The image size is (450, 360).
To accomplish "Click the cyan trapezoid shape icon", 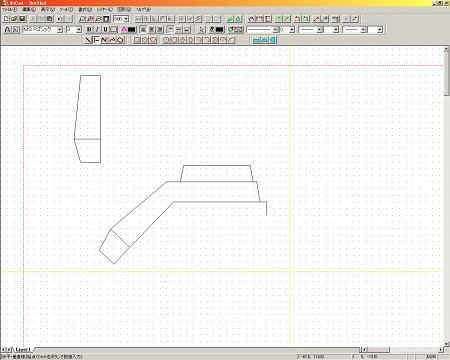I will 264,40.
